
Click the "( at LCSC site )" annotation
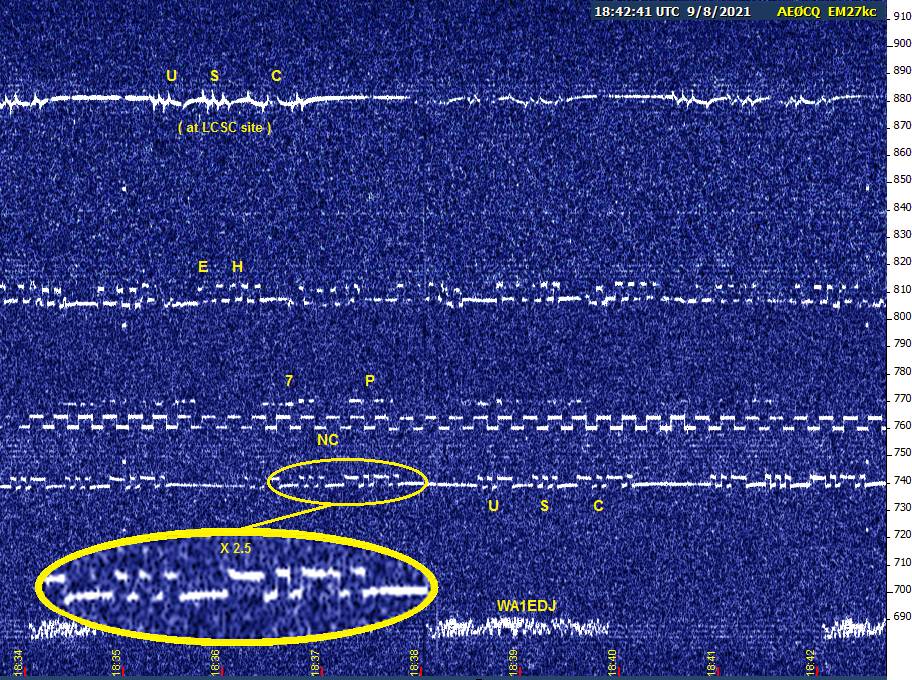coord(224,128)
